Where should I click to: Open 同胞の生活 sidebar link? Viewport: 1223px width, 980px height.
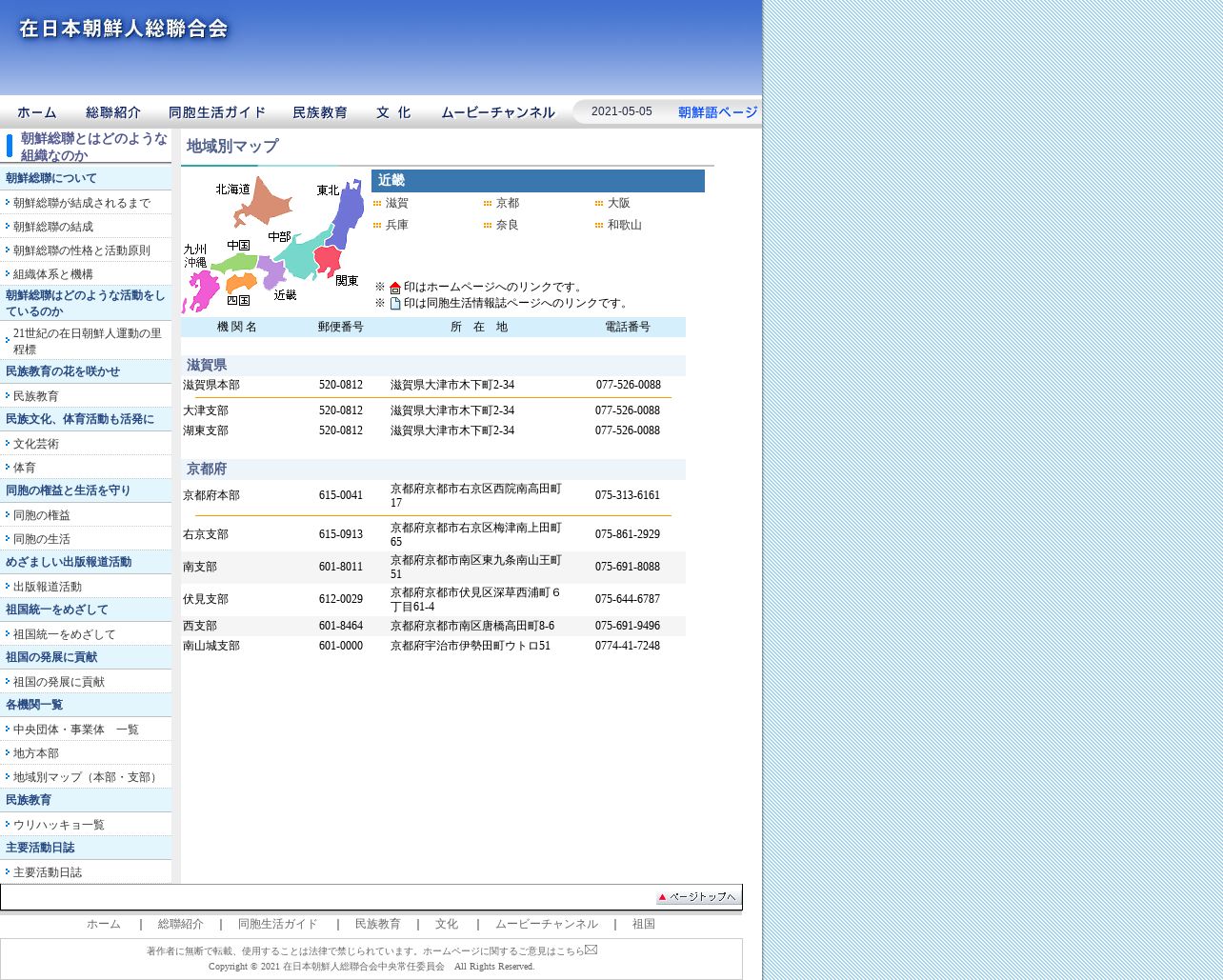click(x=42, y=539)
